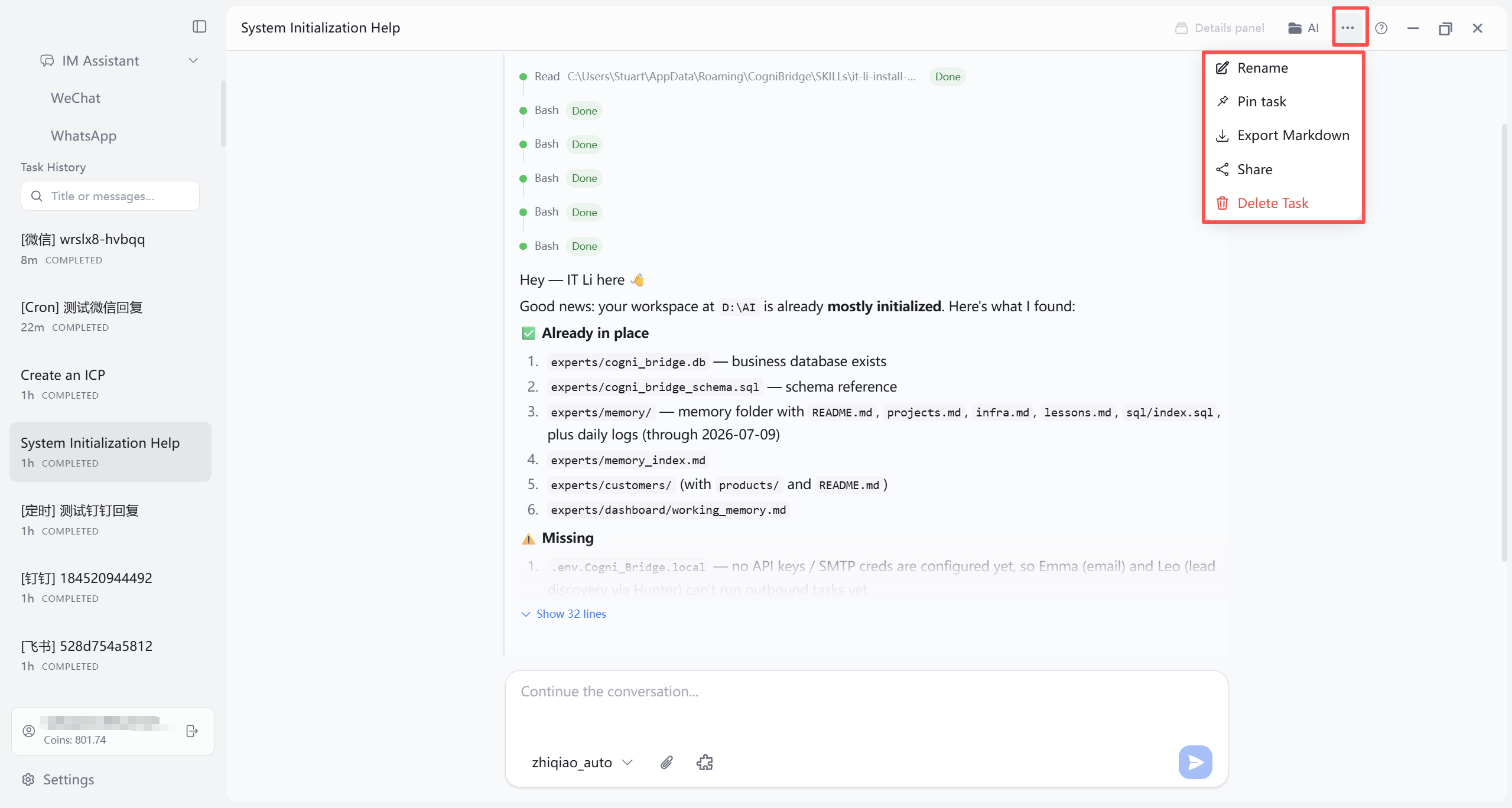The image size is (1512, 808).
Task: Open the Create an ICP task
Action: (110, 385)
